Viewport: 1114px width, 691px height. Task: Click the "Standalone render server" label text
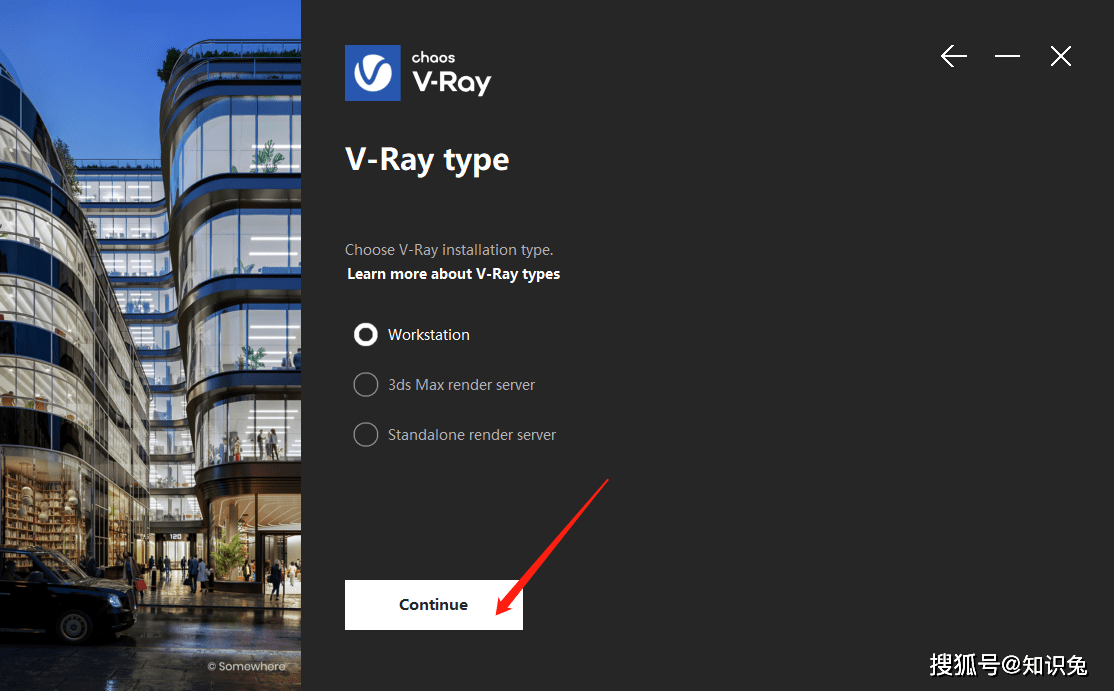pos(472,435)
